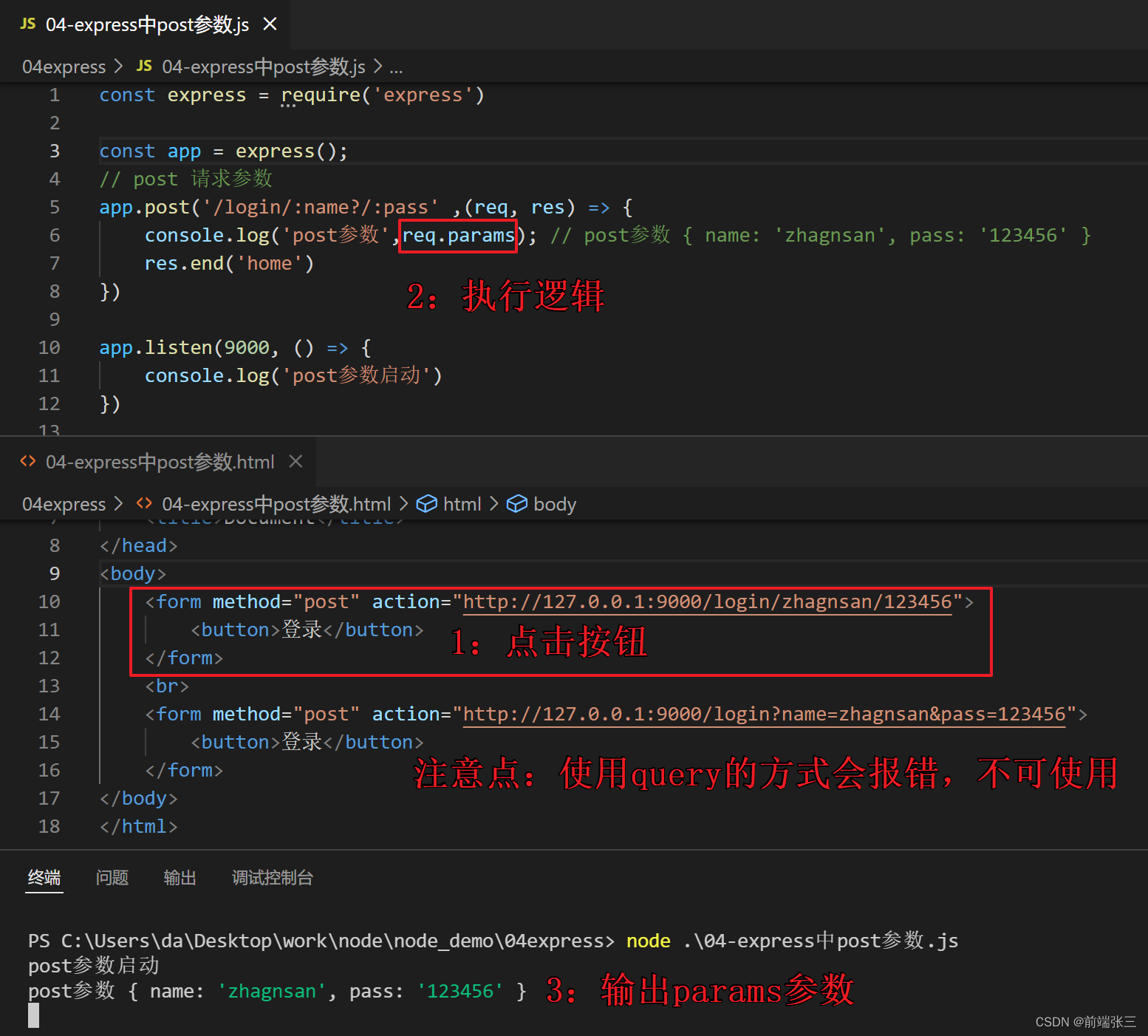Select the html element breadcrumb
The image size is (1148, 1036).
[462, 505]
